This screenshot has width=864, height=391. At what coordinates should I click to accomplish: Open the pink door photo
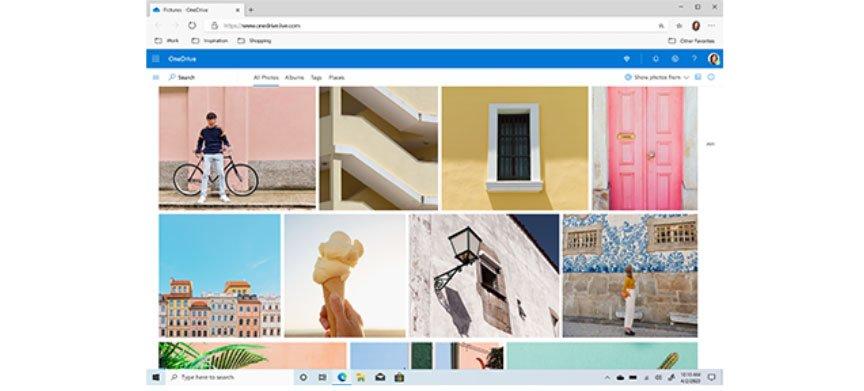pos(644,148)
